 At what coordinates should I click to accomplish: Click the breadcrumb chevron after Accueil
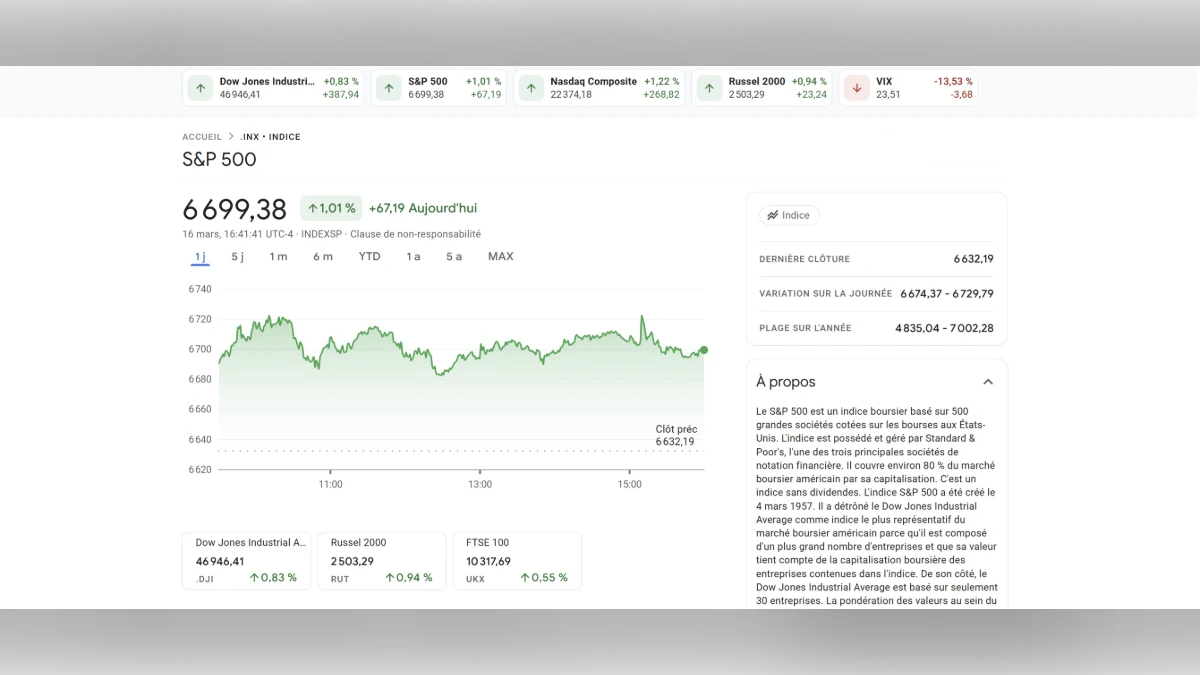click(x=231, y=137)
